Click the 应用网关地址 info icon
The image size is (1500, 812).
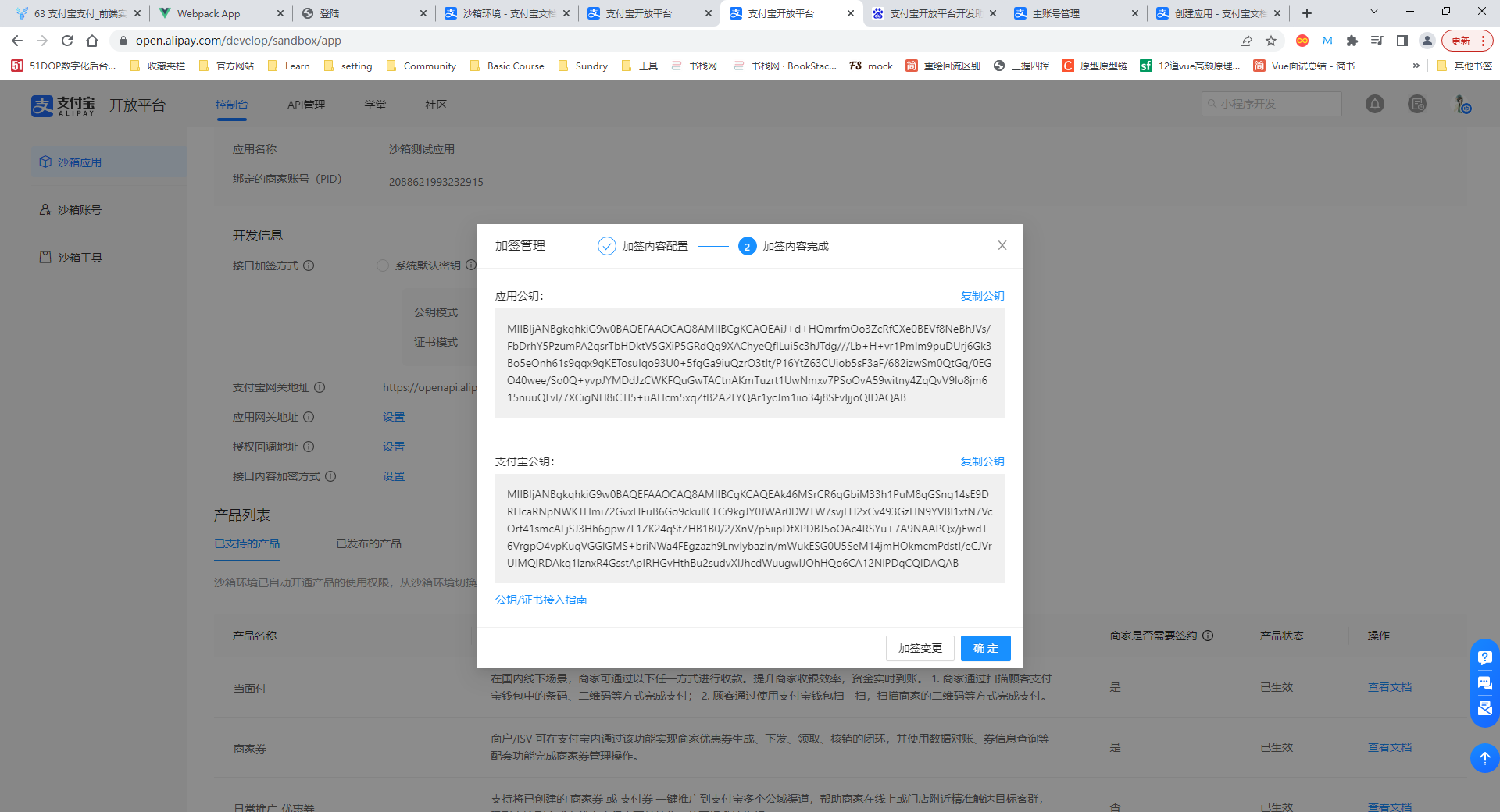click(x=309, y=417)
